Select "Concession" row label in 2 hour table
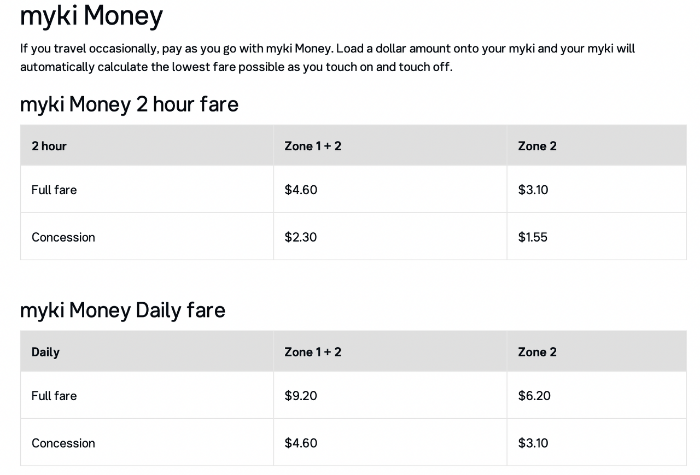 (x=63, y=237)
